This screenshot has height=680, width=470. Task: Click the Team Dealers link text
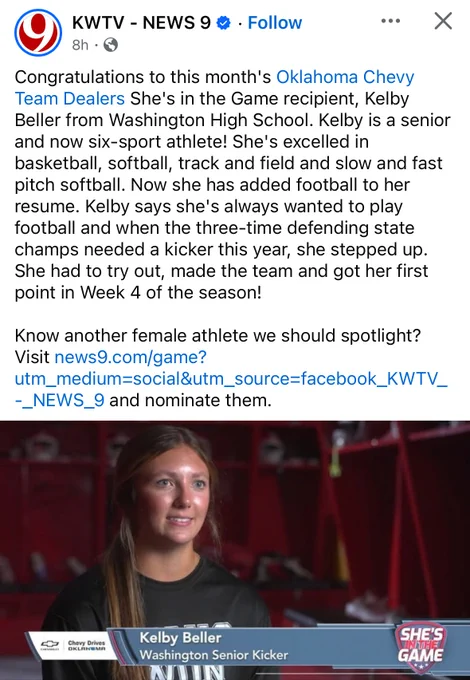click(x=70, y=98)
